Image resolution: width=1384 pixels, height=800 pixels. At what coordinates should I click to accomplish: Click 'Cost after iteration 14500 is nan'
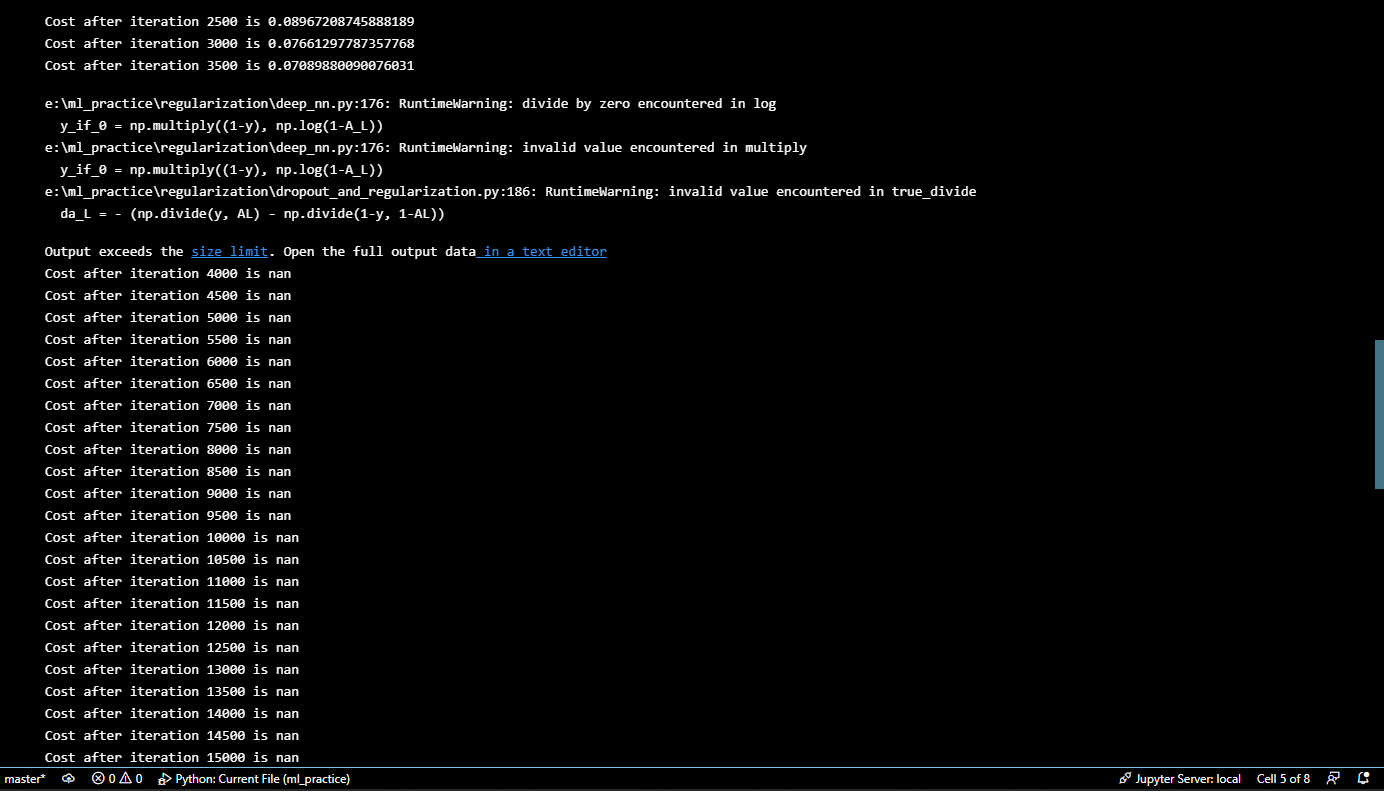(x=172, y=736)
